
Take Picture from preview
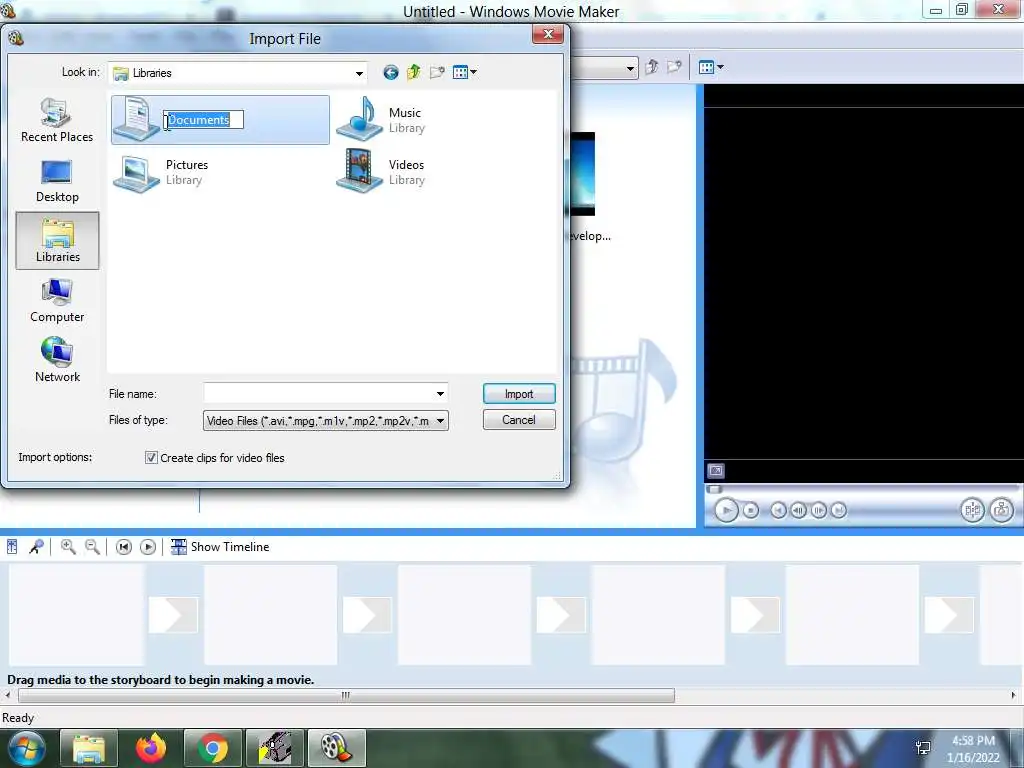(1002, 510)
